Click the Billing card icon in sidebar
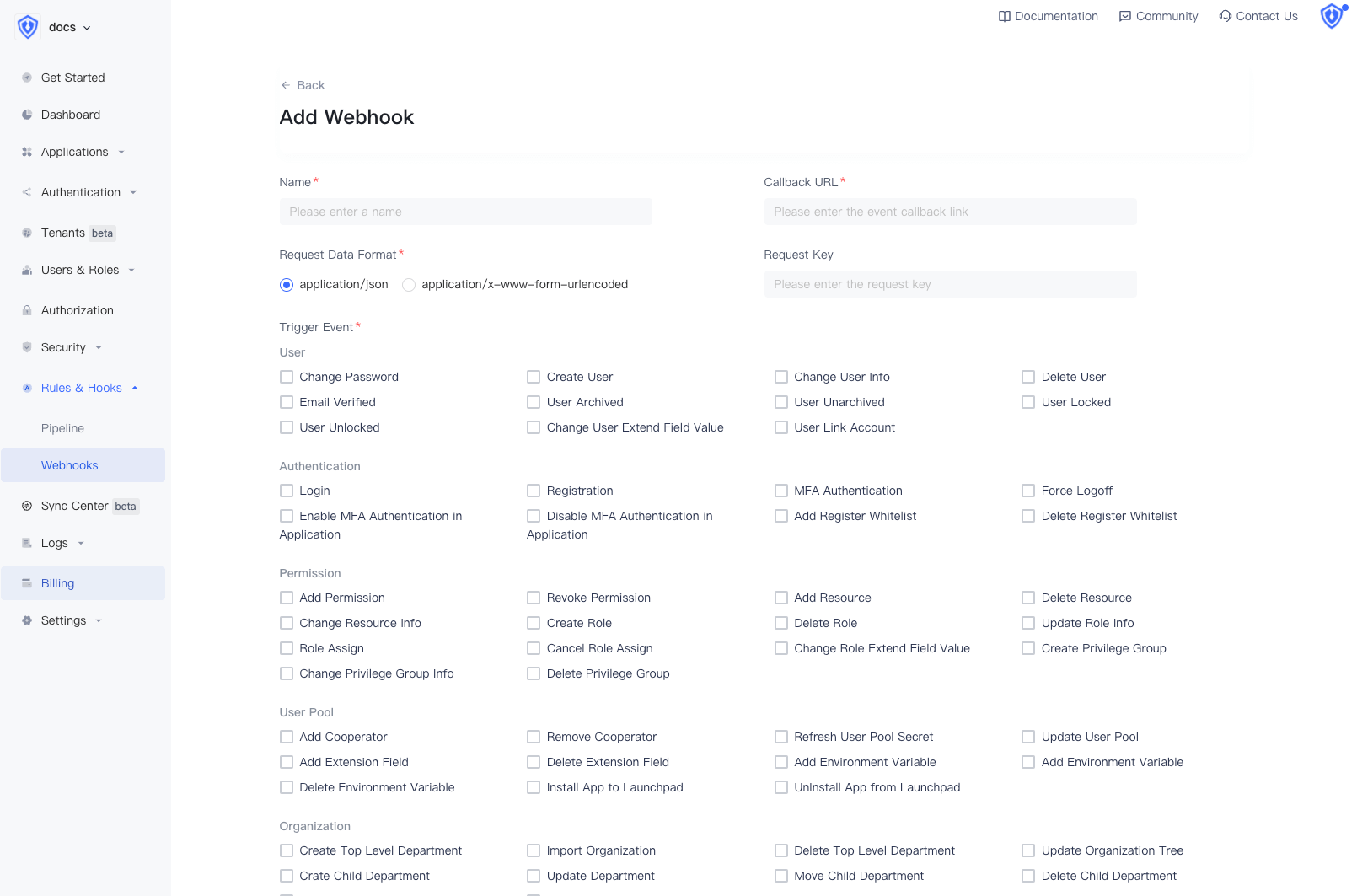This screenshot has height=896, width=1357. tap(26, 582)
